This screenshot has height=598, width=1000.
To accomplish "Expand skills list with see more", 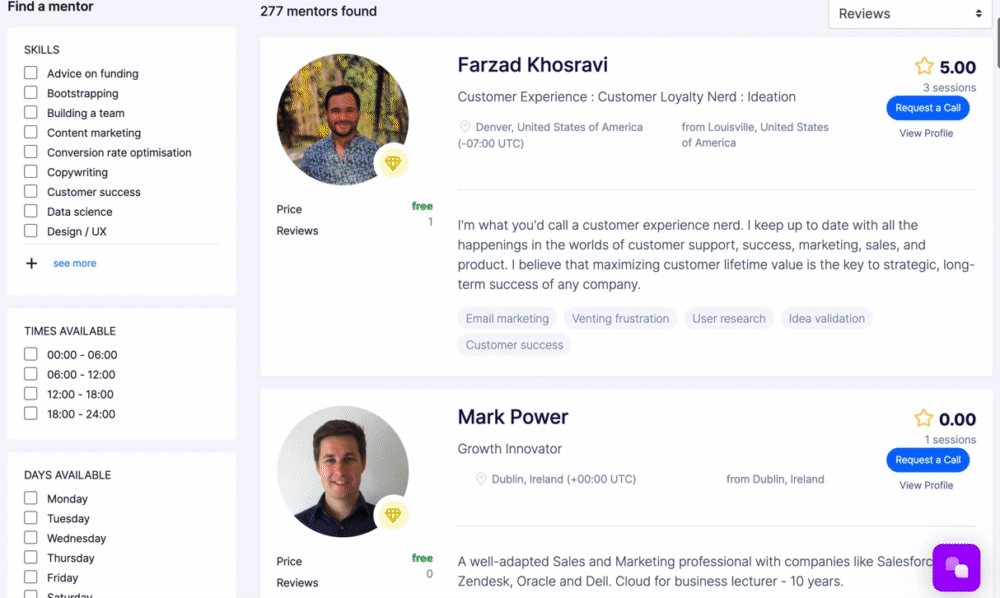I will tap(75, 263).
